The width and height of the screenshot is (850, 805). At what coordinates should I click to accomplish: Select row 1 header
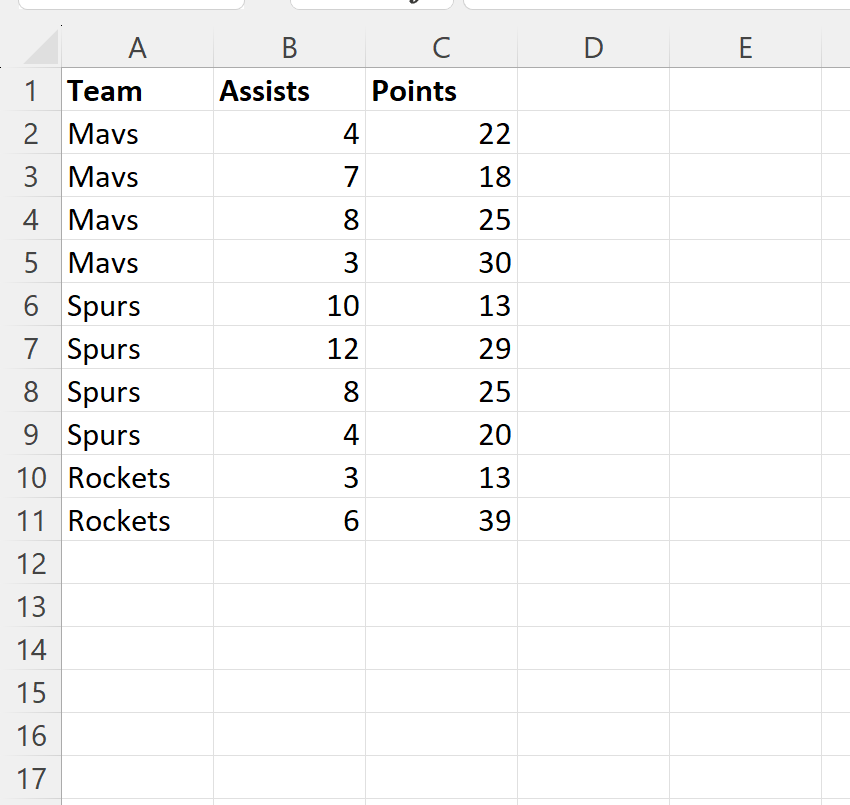pos(31,91)
